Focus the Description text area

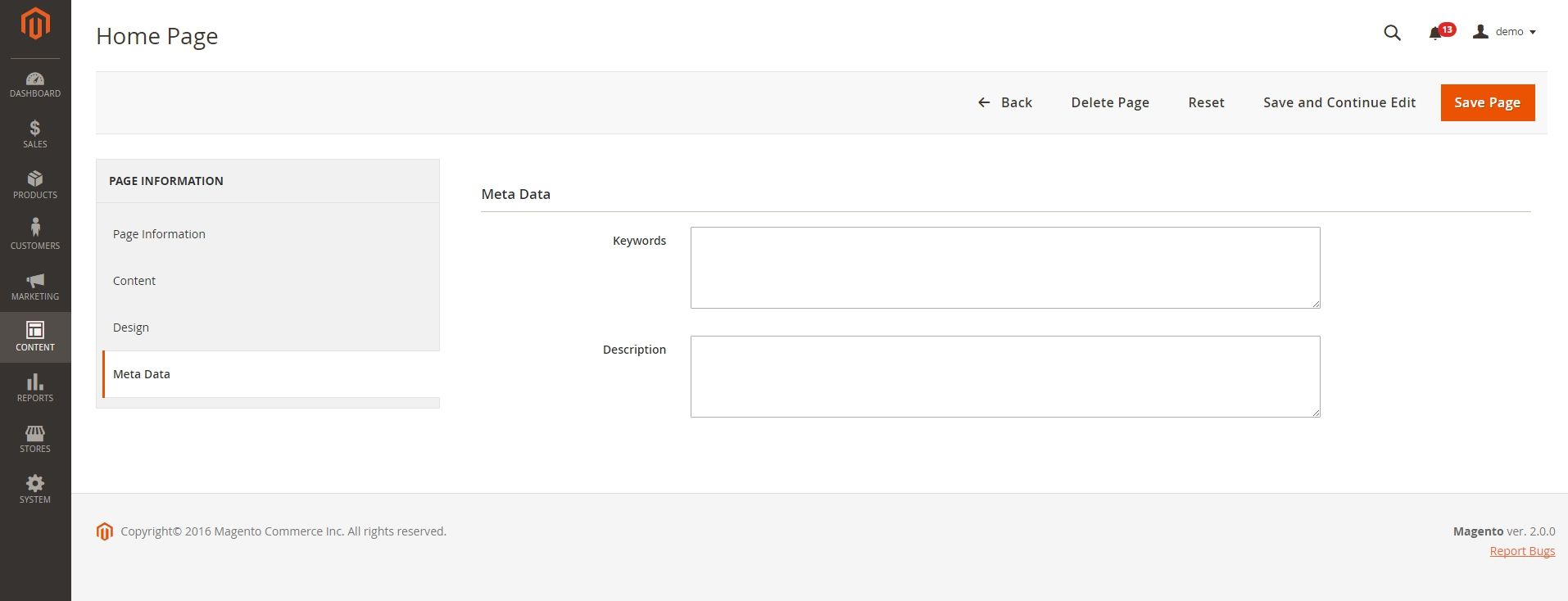pyautogui.click(x=1005, y=377)
